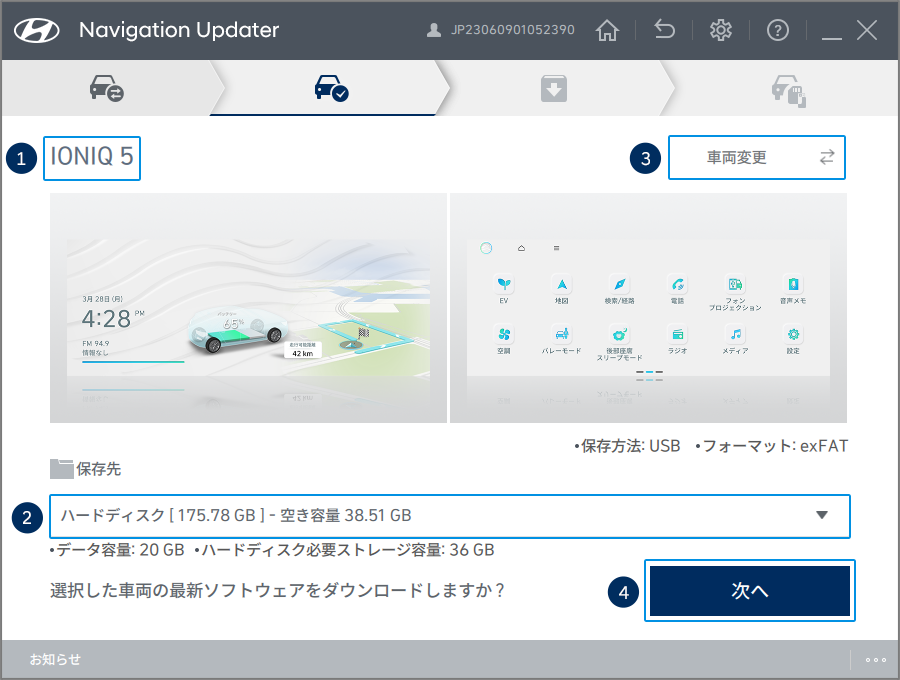The height and width of the screenshot is (680, 900).
Task: Open the hard disk storage dropdown
Action: coord(822,516)
